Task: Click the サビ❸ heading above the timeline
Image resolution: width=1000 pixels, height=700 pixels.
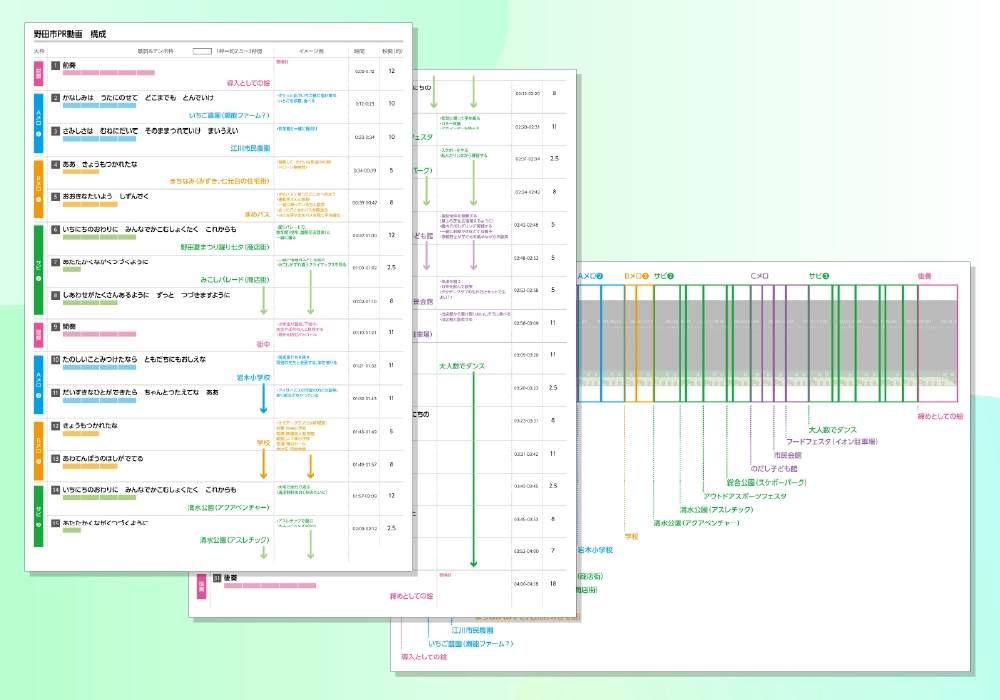Action: point(819,275)
